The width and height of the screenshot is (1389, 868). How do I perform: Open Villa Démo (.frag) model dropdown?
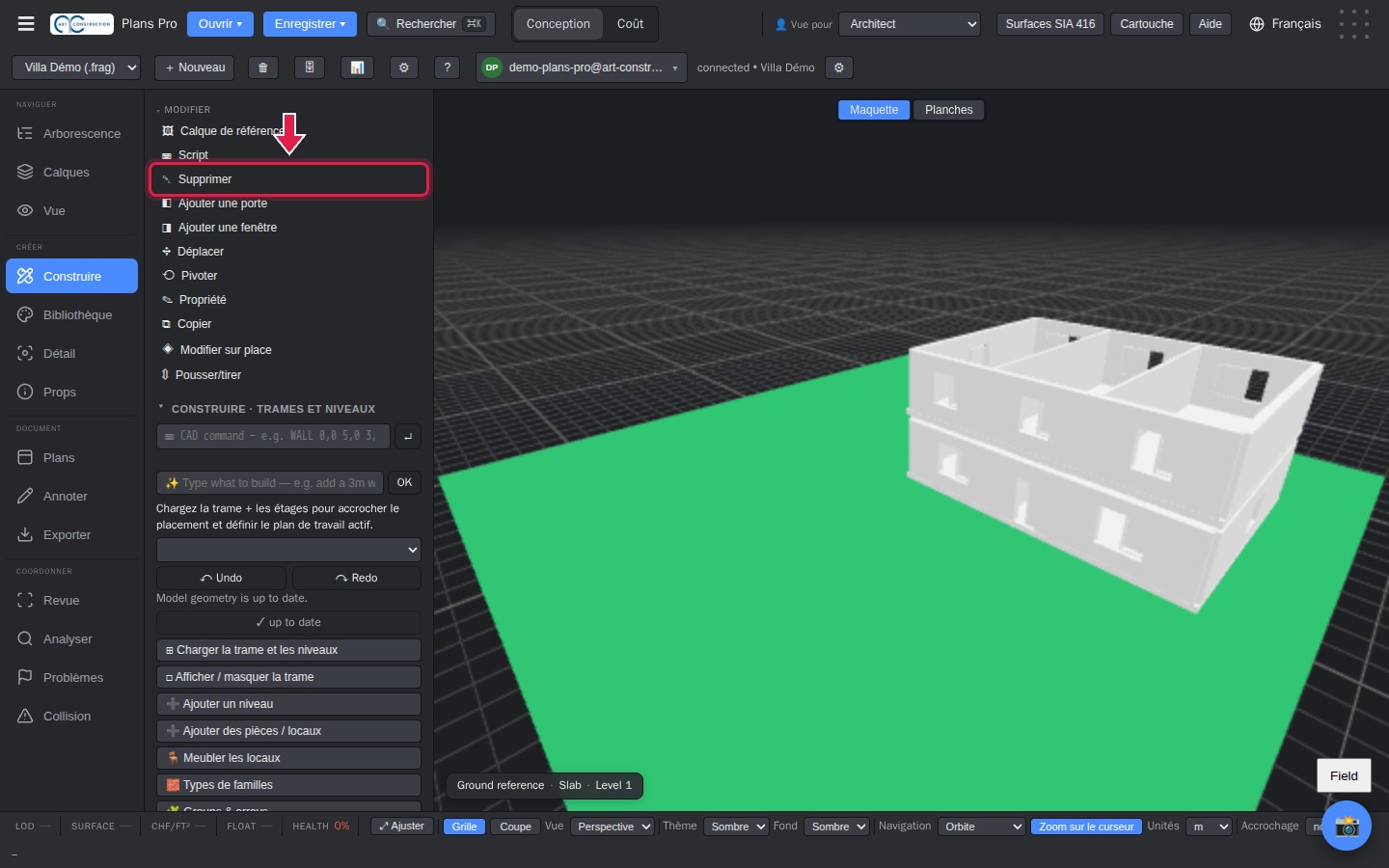click(x=76, y=68)
